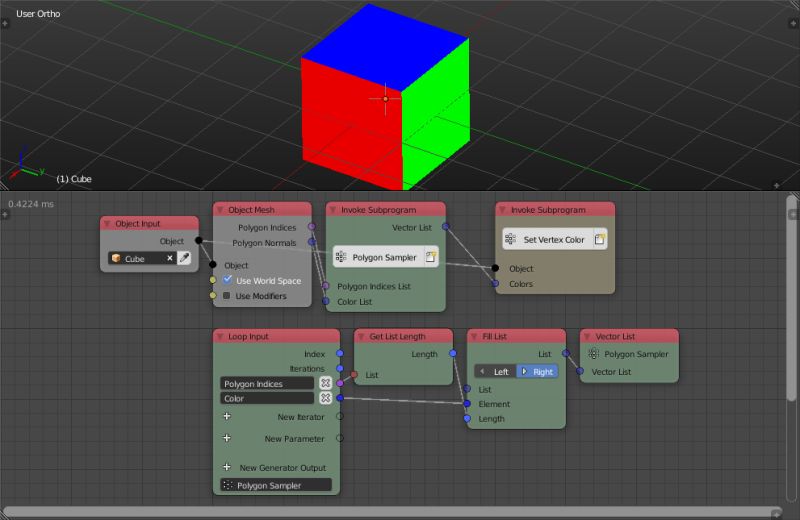800x520 pixels.
Task: Collapse the Fill List node
Action: (x=474, y=337)
